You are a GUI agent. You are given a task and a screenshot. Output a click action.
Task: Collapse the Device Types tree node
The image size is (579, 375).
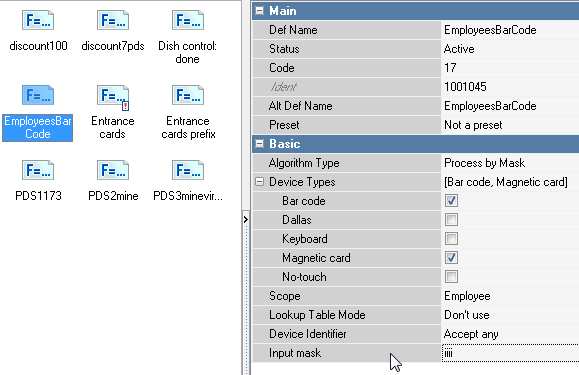[x=260, y=182]
